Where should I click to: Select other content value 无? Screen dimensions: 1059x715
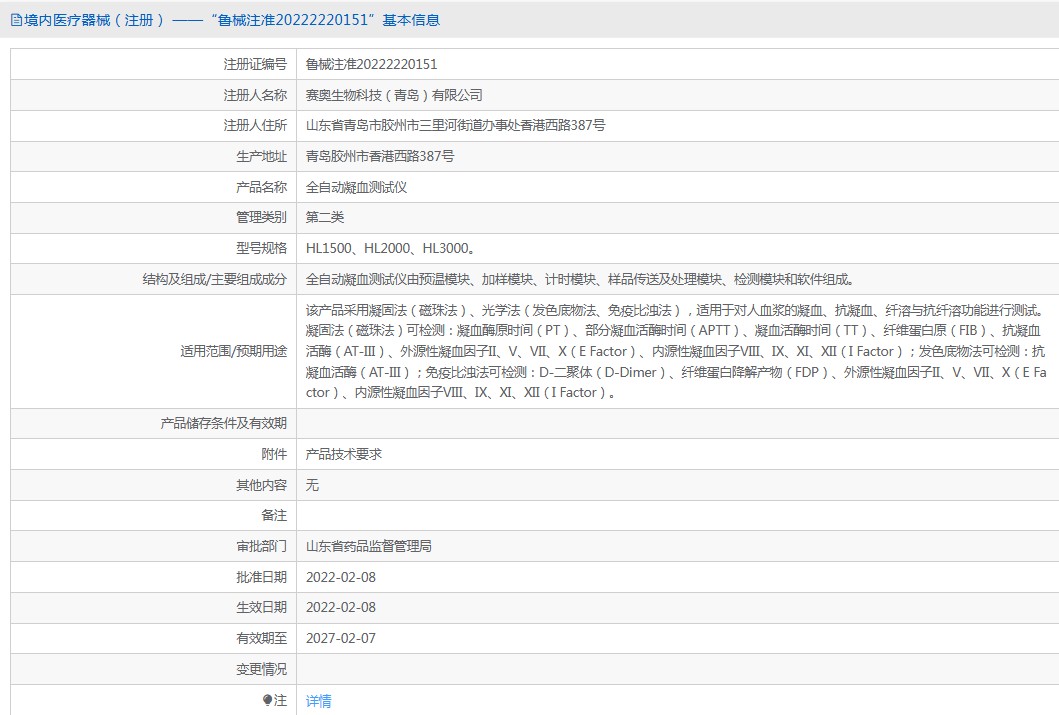tap(312, 485)
